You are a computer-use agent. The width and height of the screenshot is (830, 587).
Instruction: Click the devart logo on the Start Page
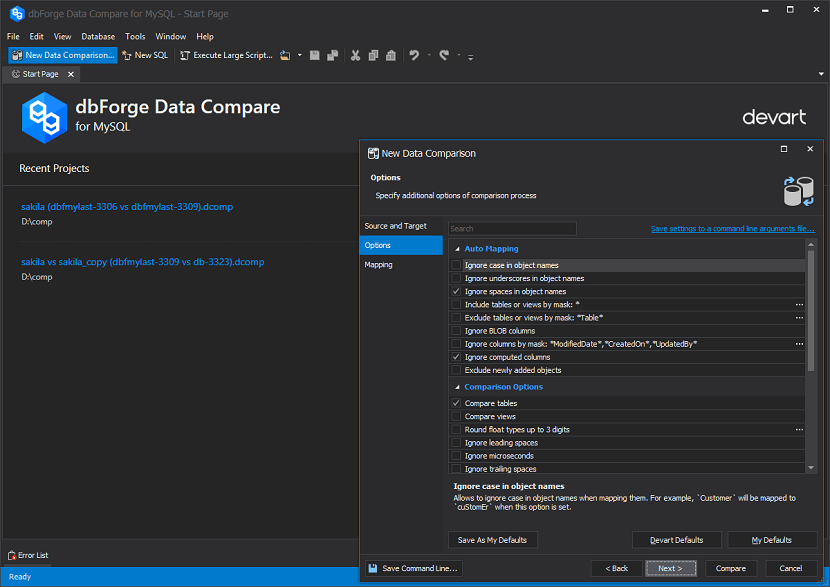pos(774,116)
